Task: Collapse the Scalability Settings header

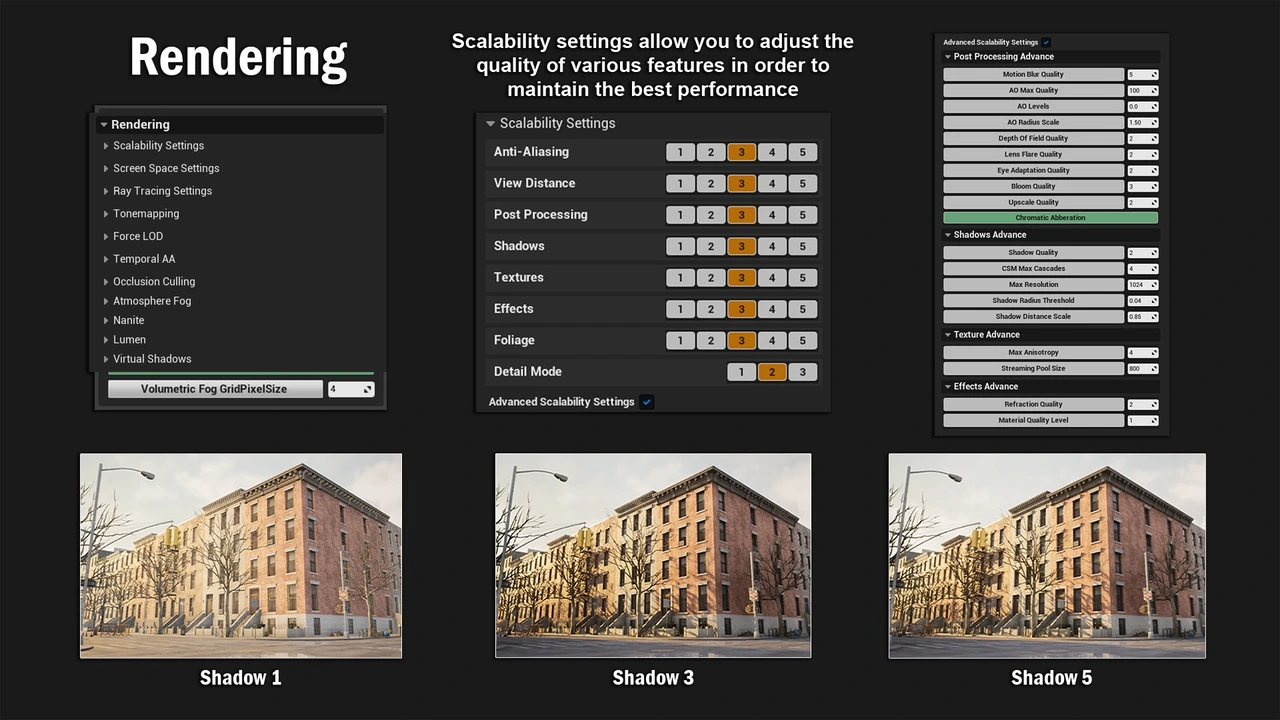Action: pos(491,124)
